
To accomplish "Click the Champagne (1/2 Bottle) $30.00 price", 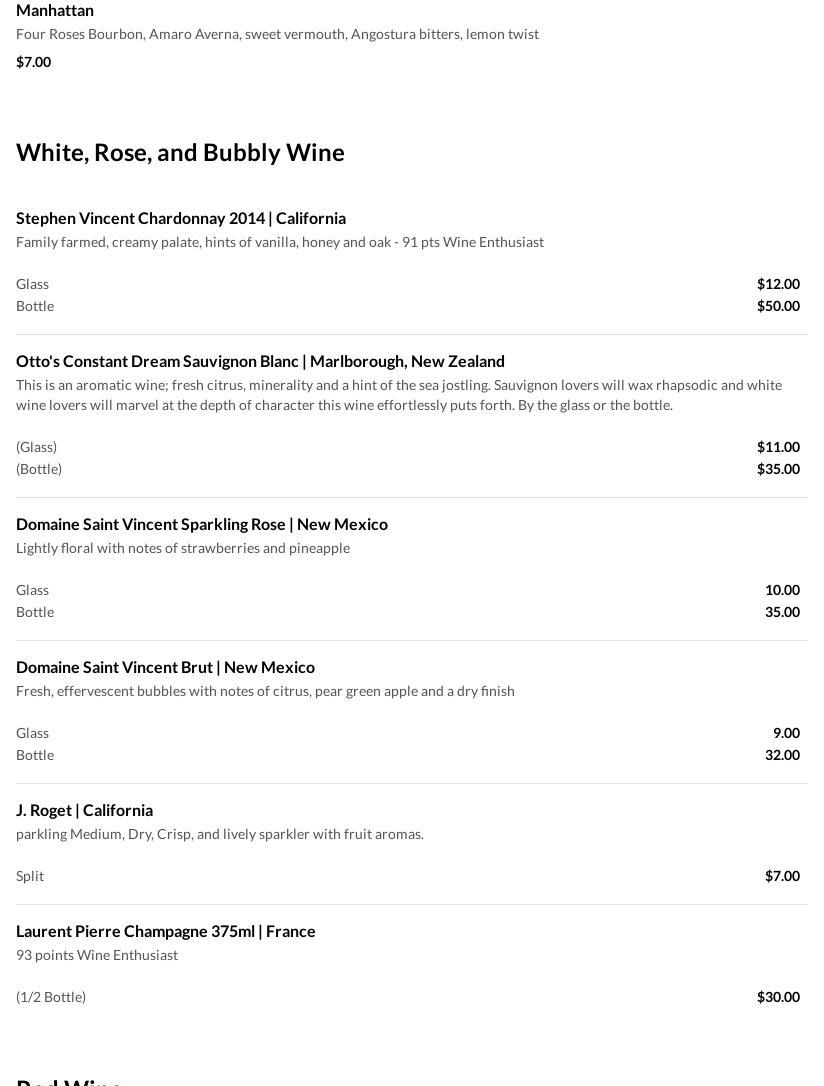I will [778, 997].
